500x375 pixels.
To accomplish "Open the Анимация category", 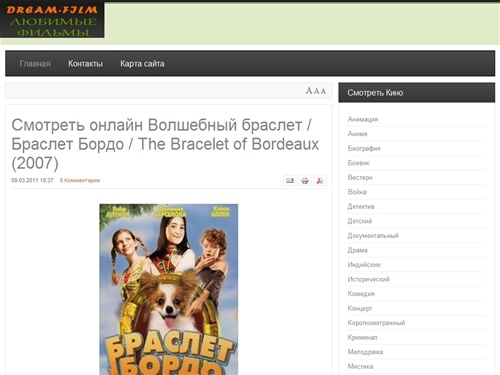I will tap(363, 119).
